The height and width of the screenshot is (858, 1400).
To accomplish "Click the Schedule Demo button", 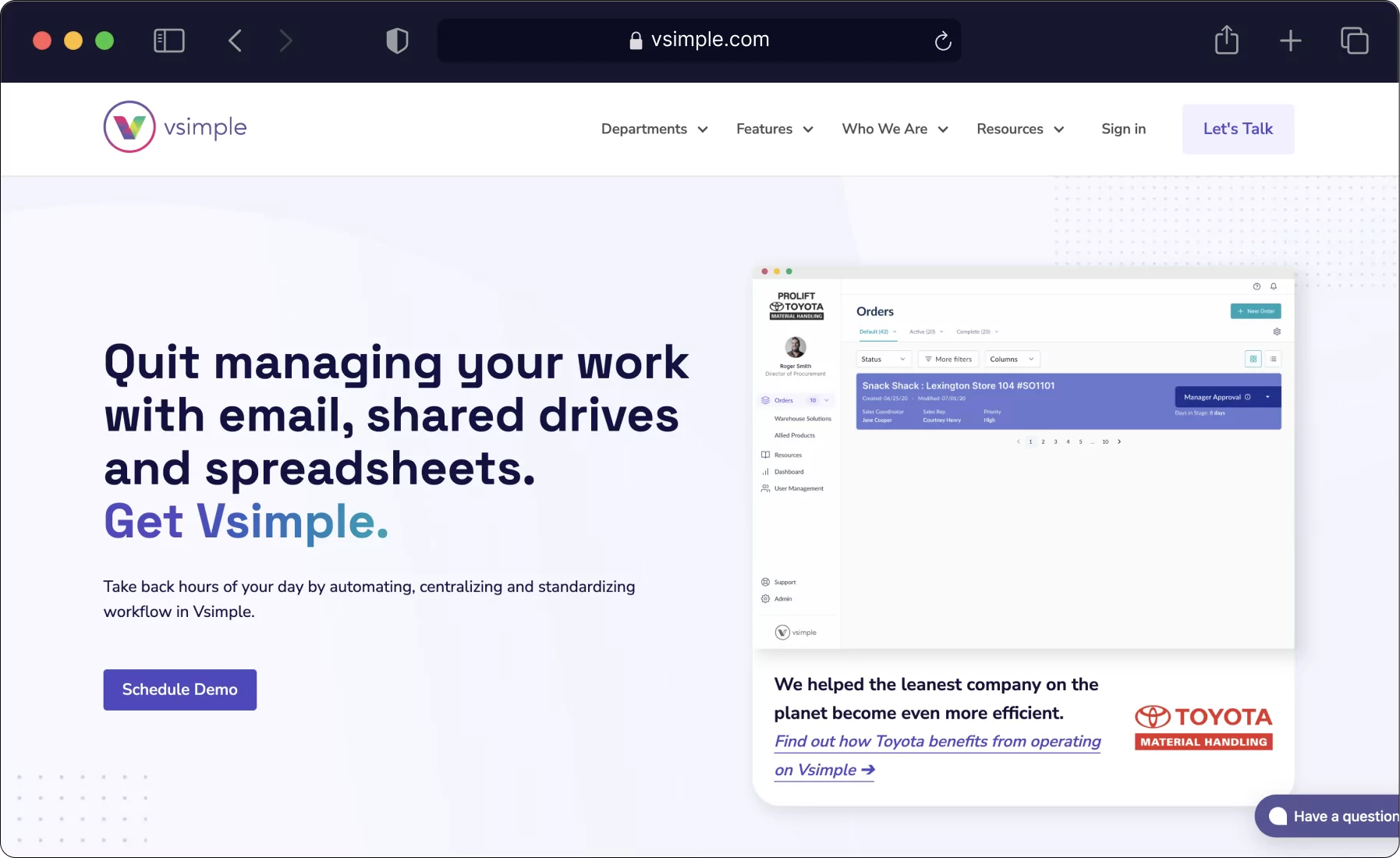I will point(180,690).
